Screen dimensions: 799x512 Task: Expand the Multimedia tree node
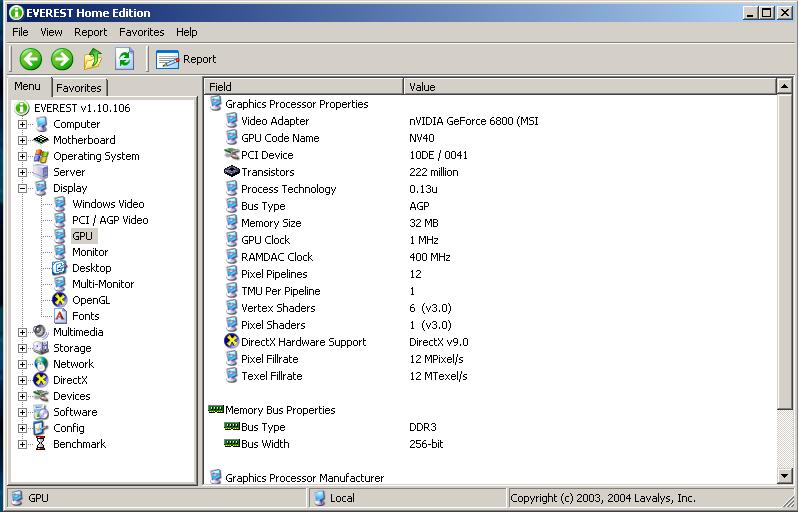coord(22,332)
